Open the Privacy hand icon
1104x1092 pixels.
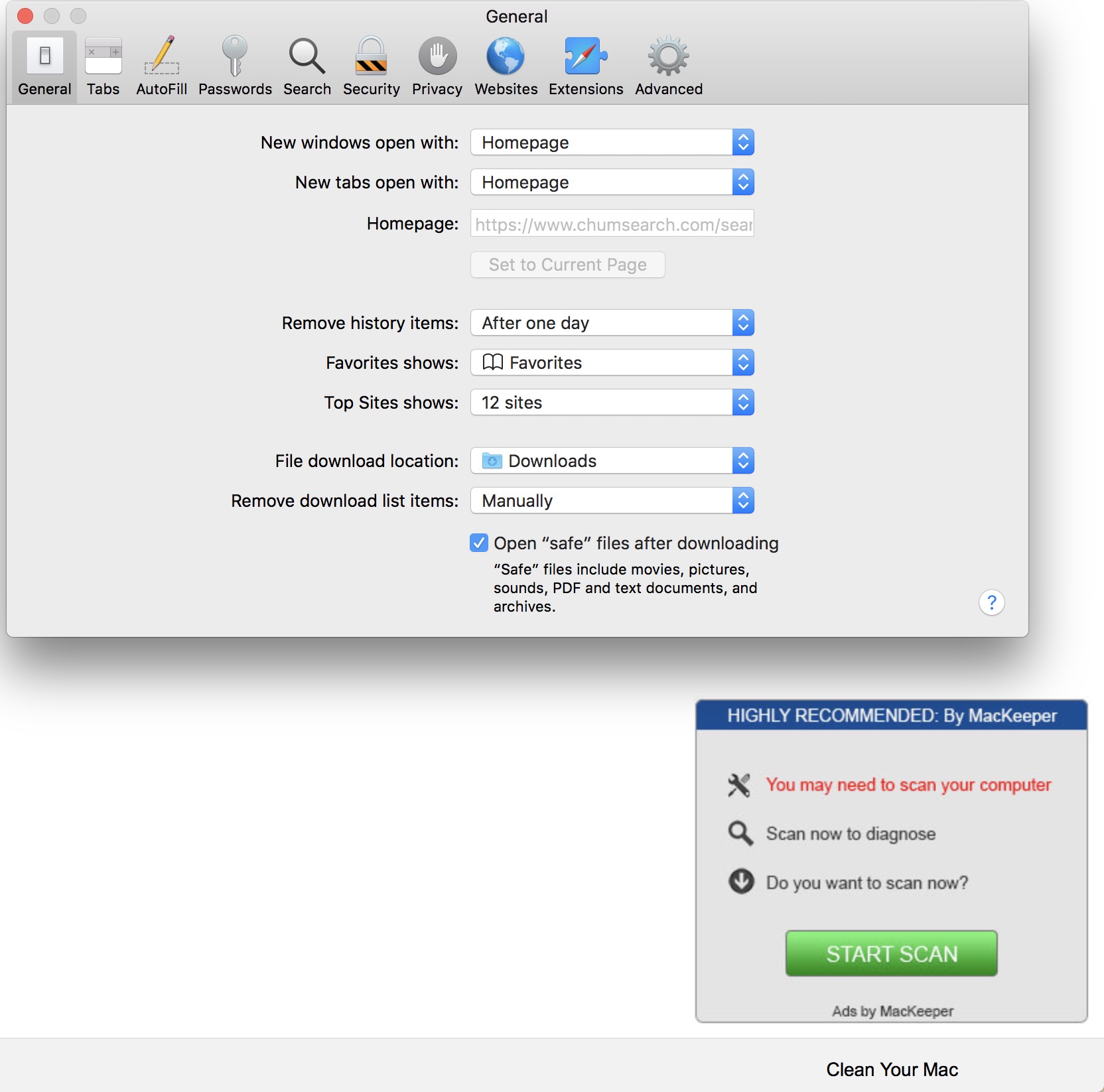point(437,56)
